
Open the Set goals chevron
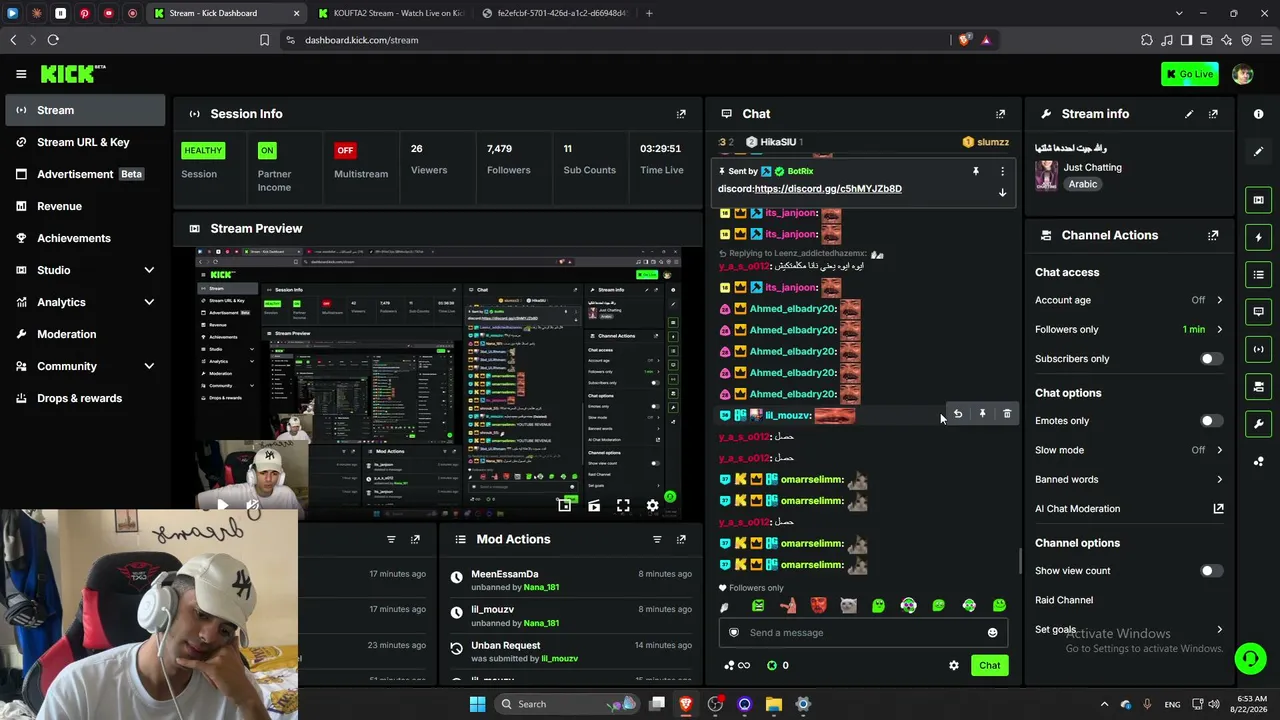point(1219,630)
